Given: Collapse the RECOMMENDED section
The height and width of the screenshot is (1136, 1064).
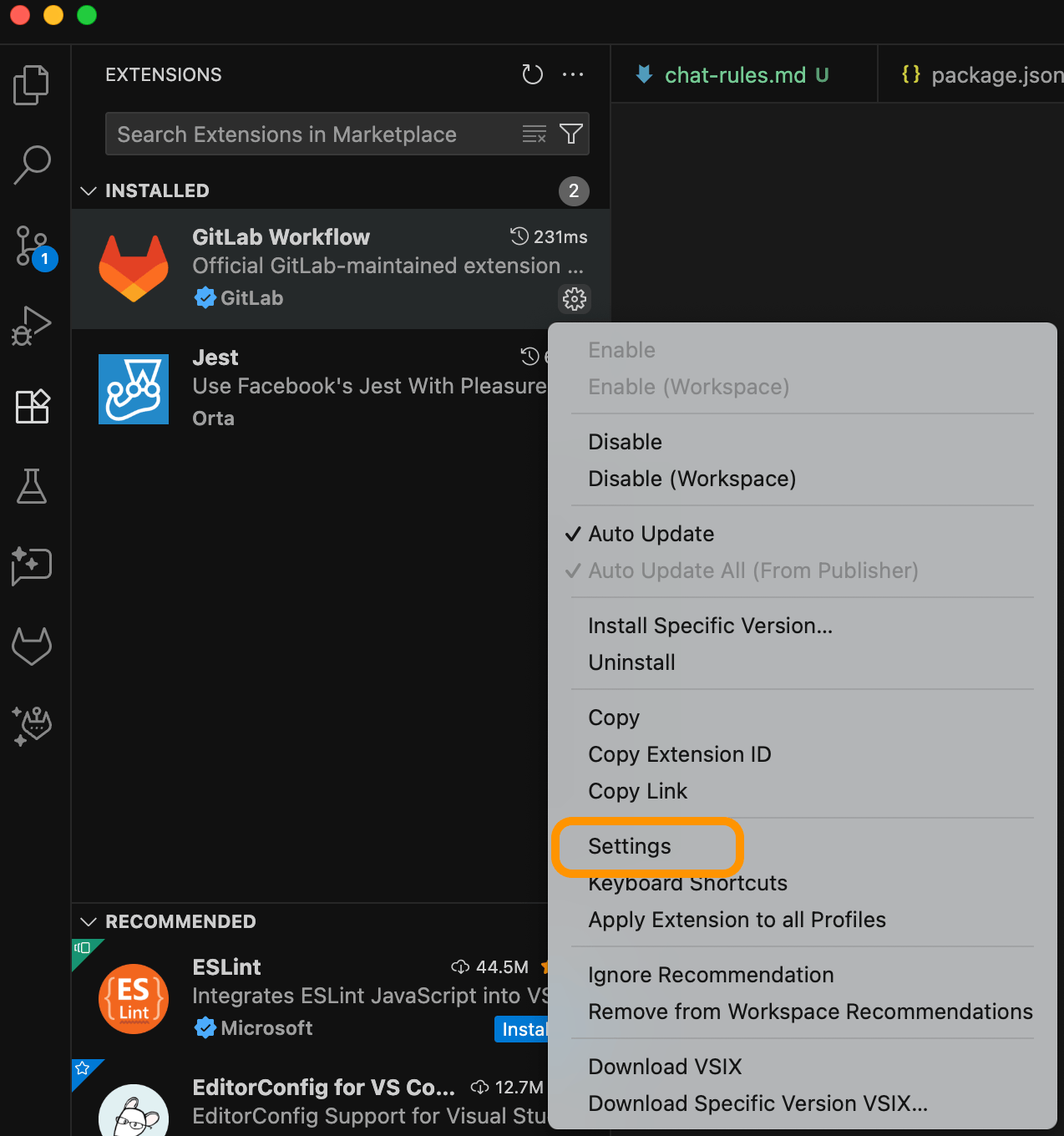Looking at the screenshot, I should (89, 921).
